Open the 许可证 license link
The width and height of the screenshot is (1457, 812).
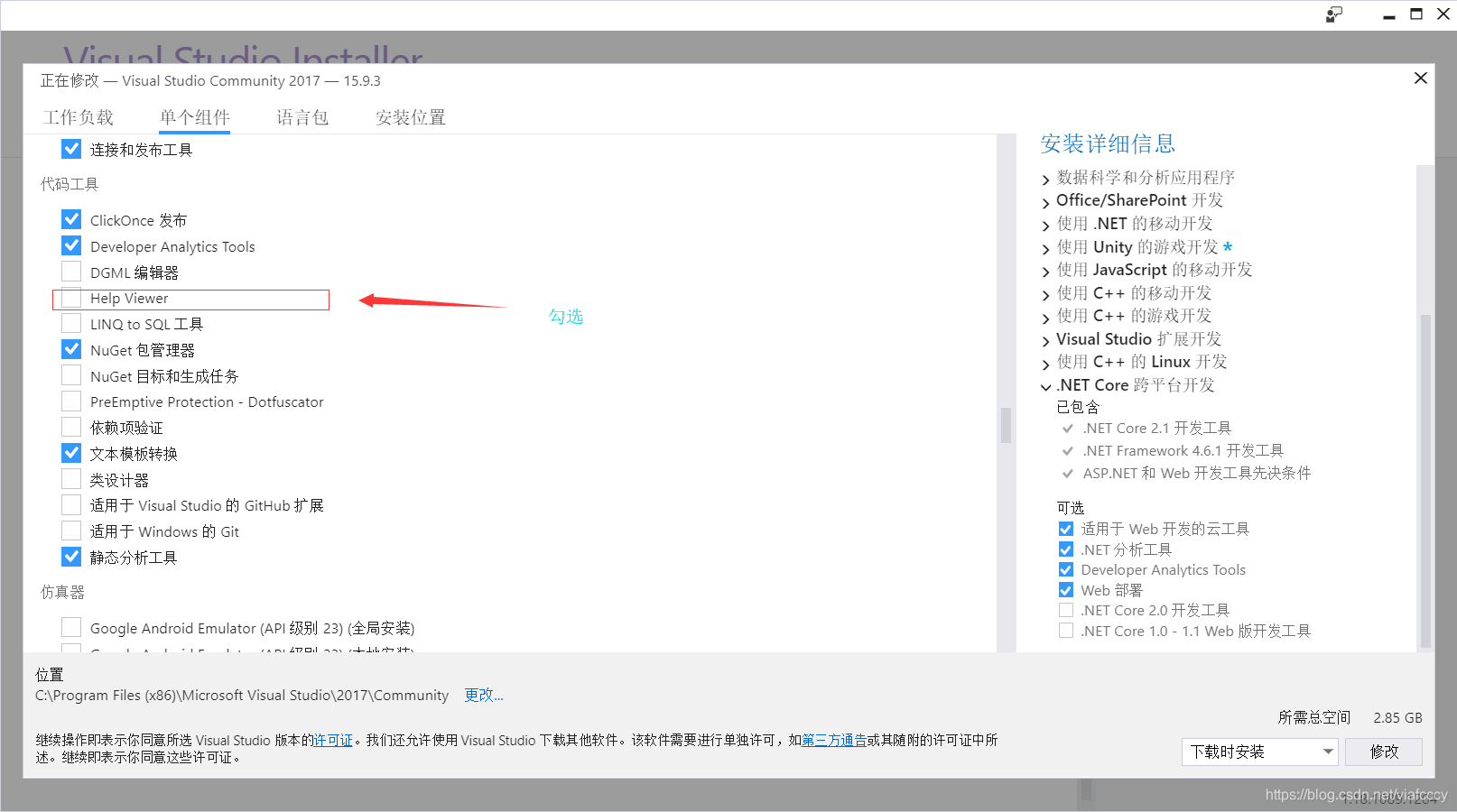click(333, 740)
